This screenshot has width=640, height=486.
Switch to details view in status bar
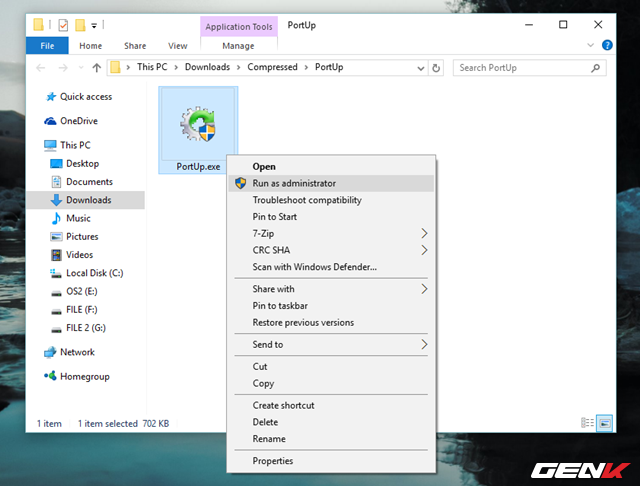[x=587, y=423]
